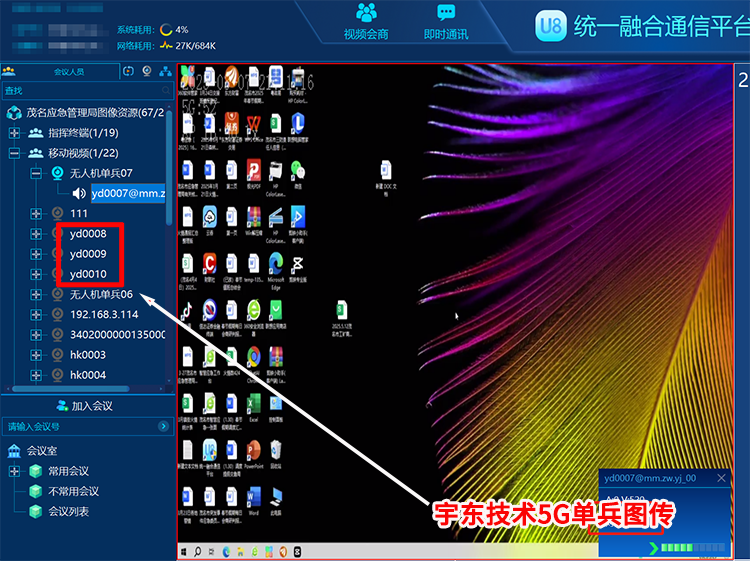This screenshot has width=750, height=561.
Task: Select the hk0003 device entry
Action: (x=87, y=355)
